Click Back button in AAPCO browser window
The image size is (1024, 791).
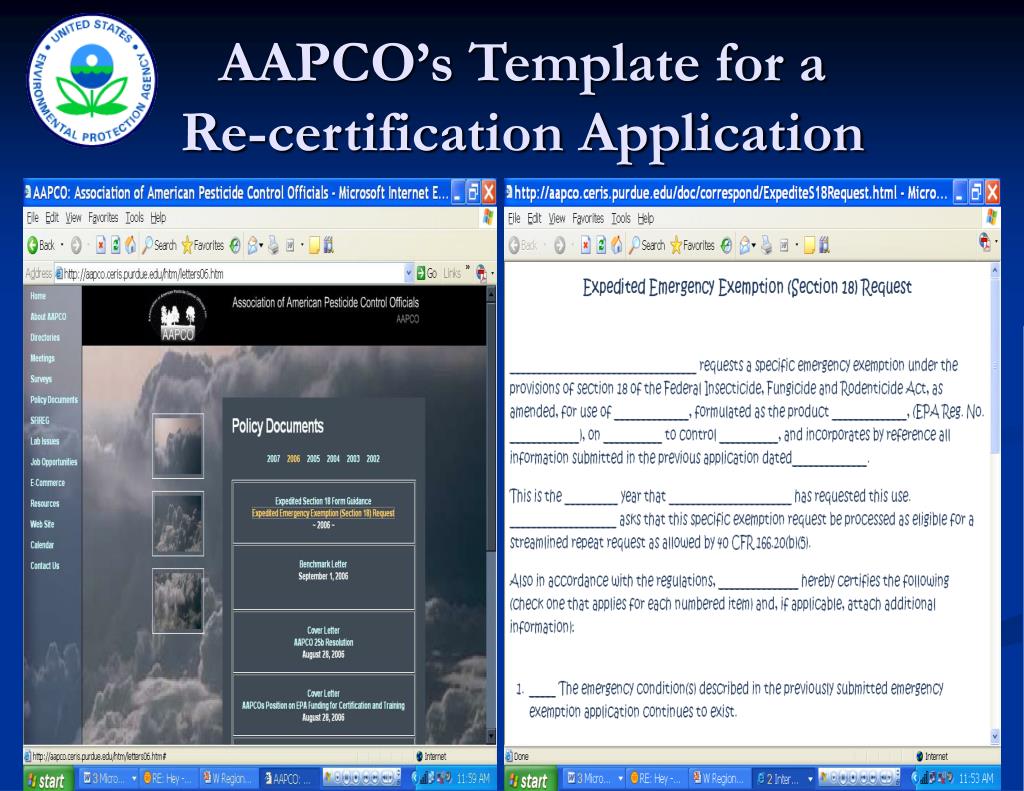coord(40,246)
